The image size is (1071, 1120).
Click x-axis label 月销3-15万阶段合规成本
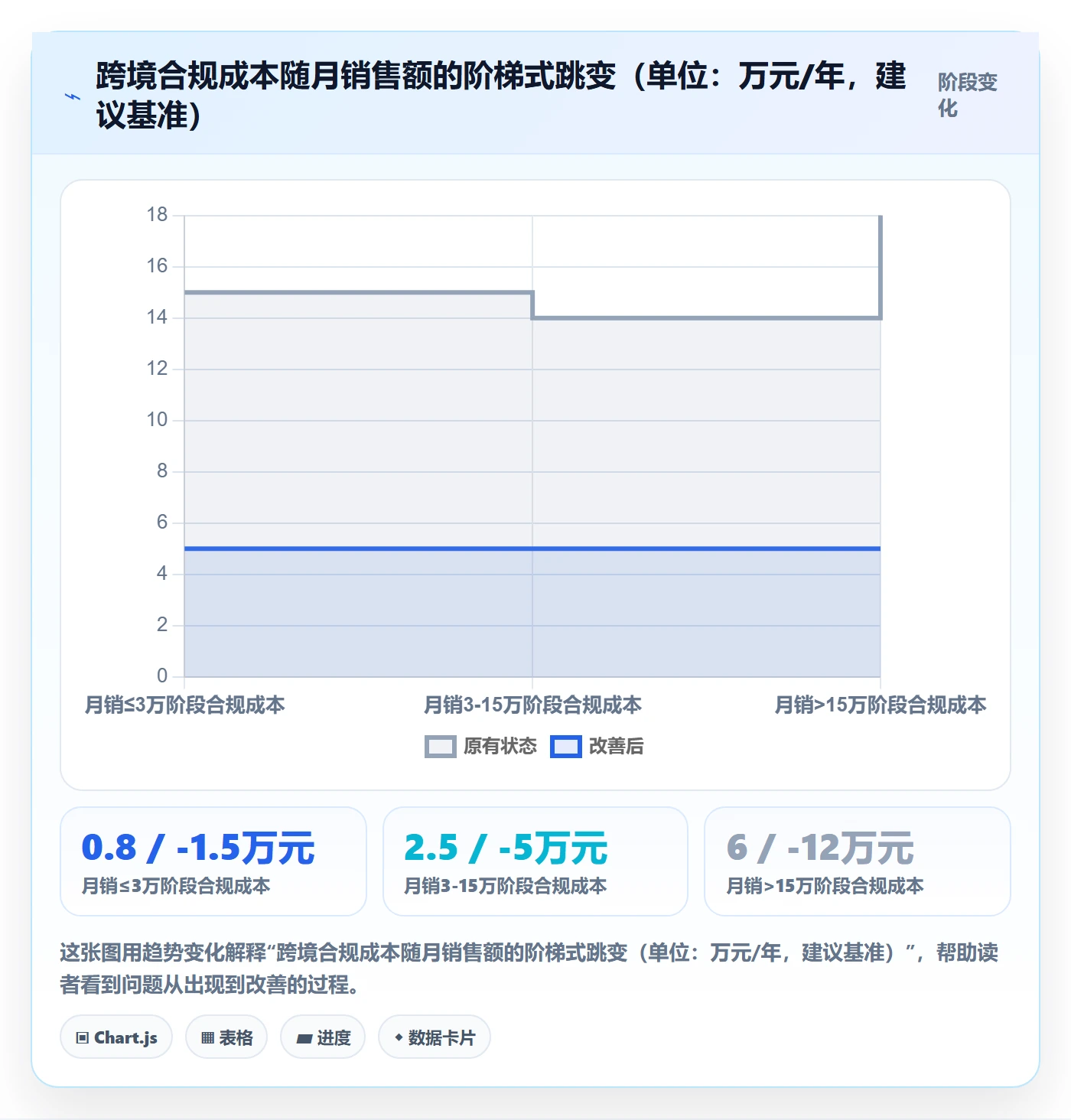click(x=532, y=705)
